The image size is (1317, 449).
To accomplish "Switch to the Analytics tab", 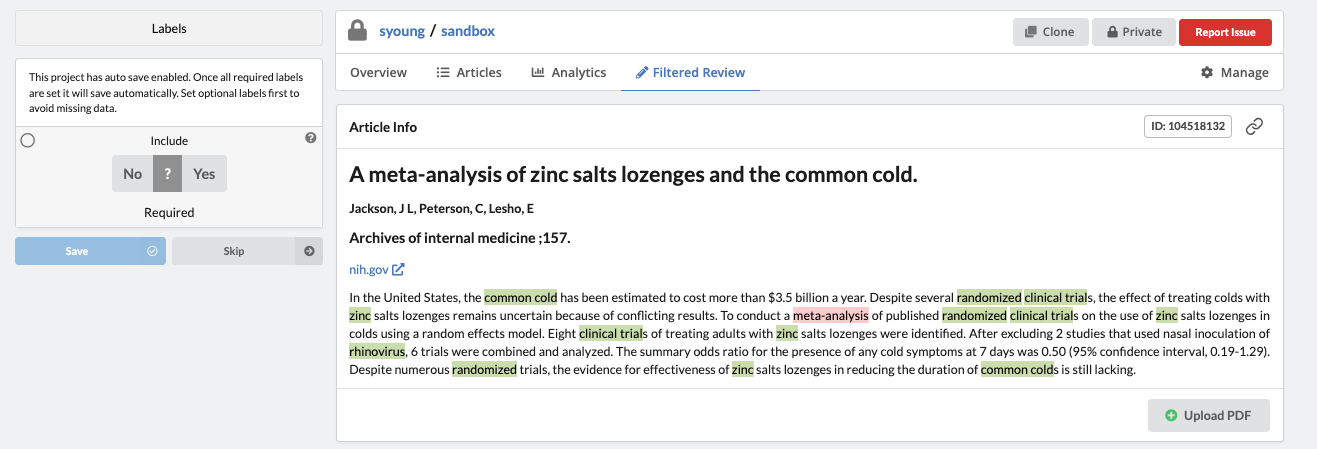I will point(568,73).
